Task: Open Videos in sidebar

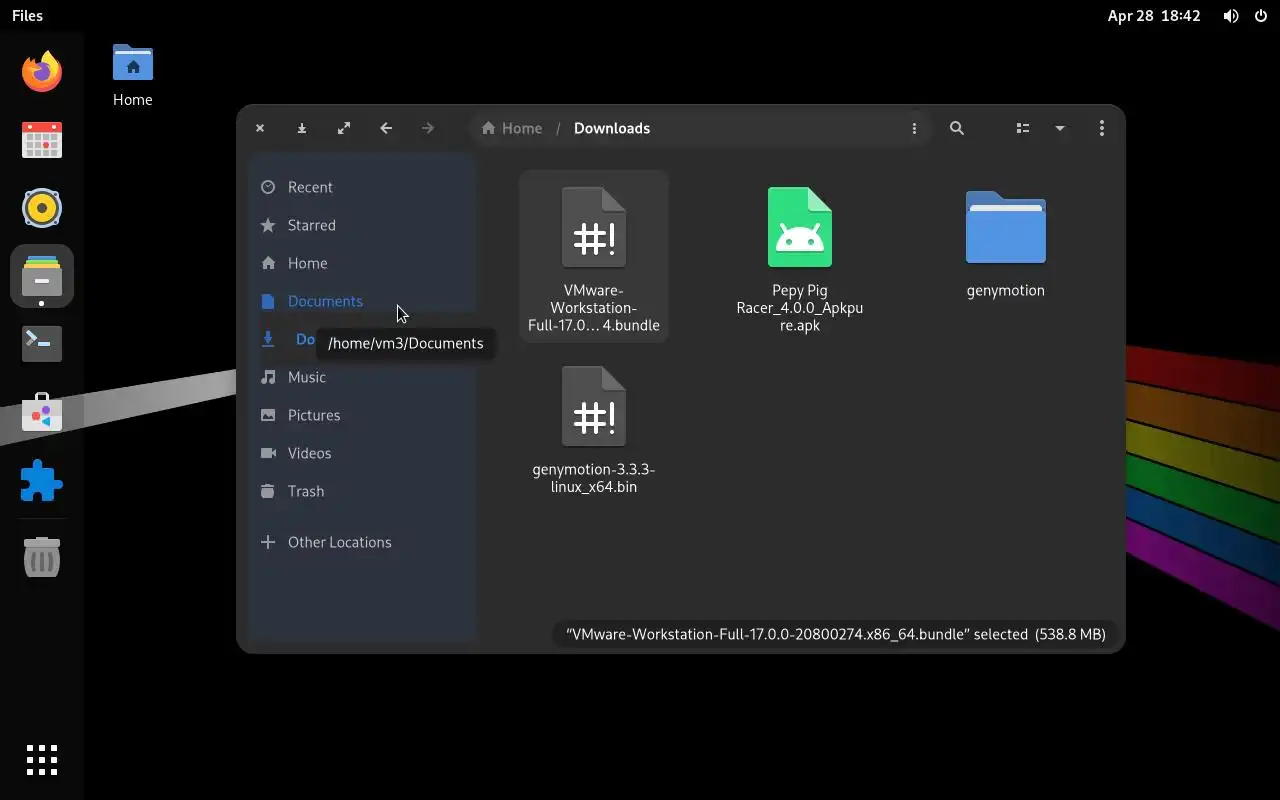Action: [x=362, y=453]
